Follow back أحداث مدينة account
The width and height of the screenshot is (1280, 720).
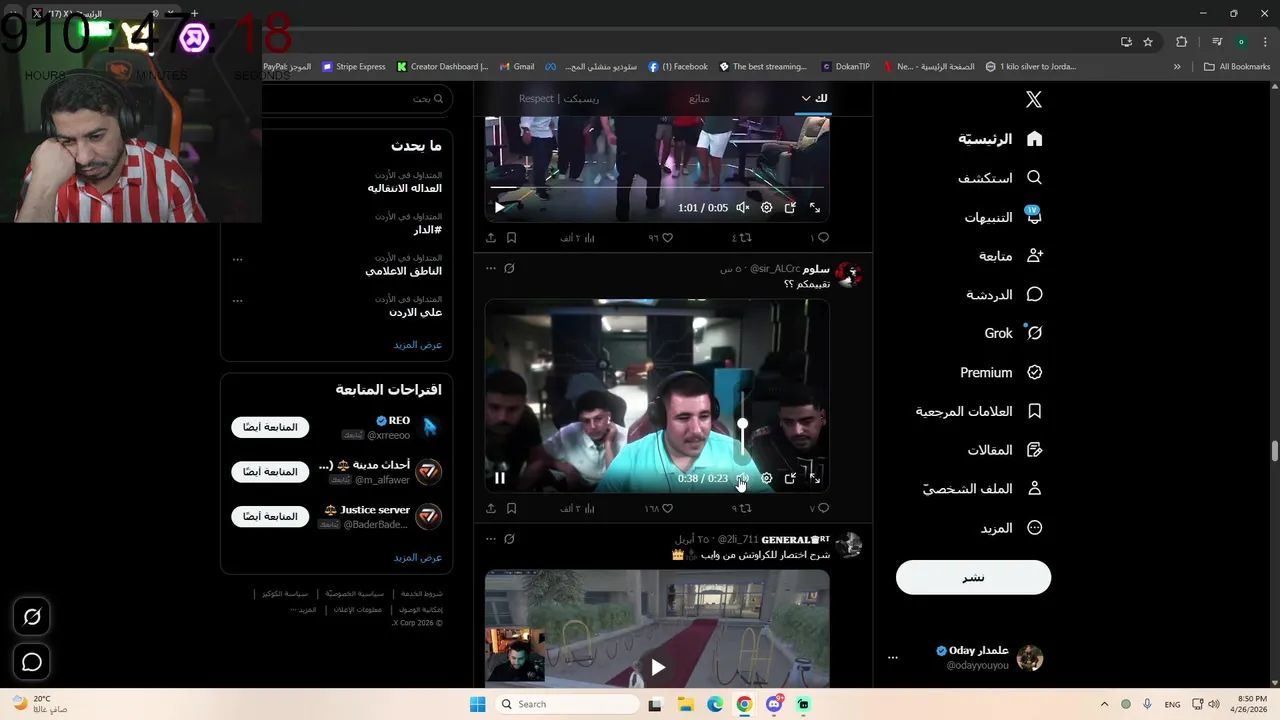pos(271,471)
